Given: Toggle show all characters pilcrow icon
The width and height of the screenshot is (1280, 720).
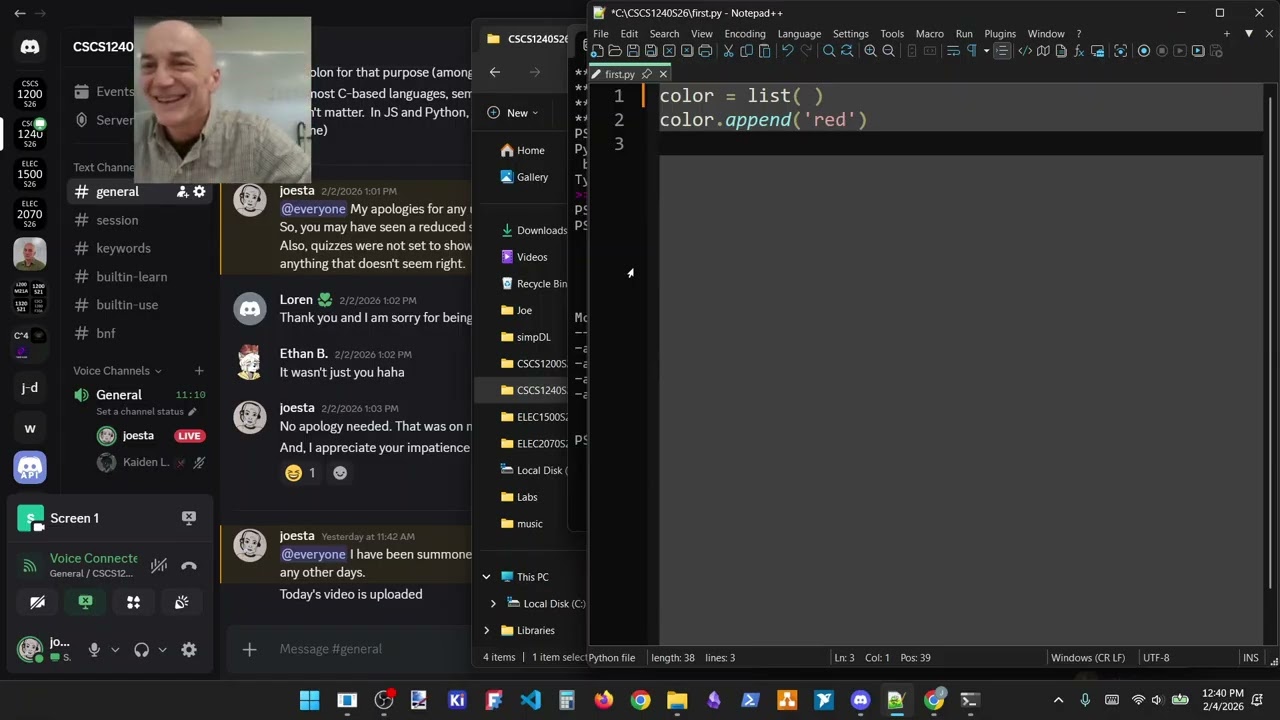Looking at the screenshot, I should (x=971, y=51).
